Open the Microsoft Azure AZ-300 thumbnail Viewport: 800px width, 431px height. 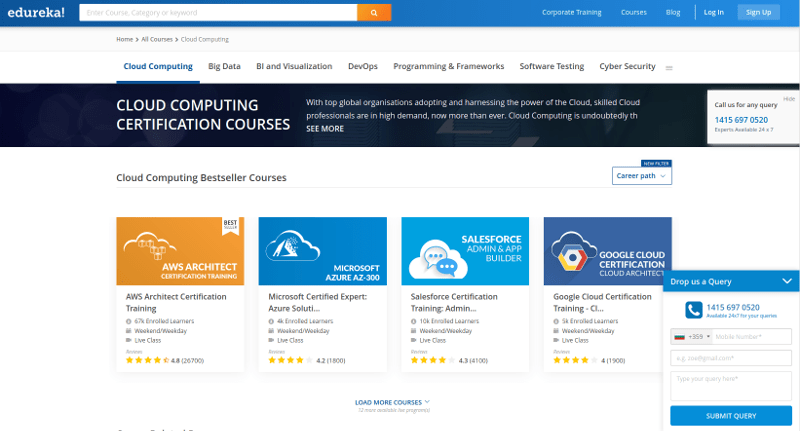(322, 251)
